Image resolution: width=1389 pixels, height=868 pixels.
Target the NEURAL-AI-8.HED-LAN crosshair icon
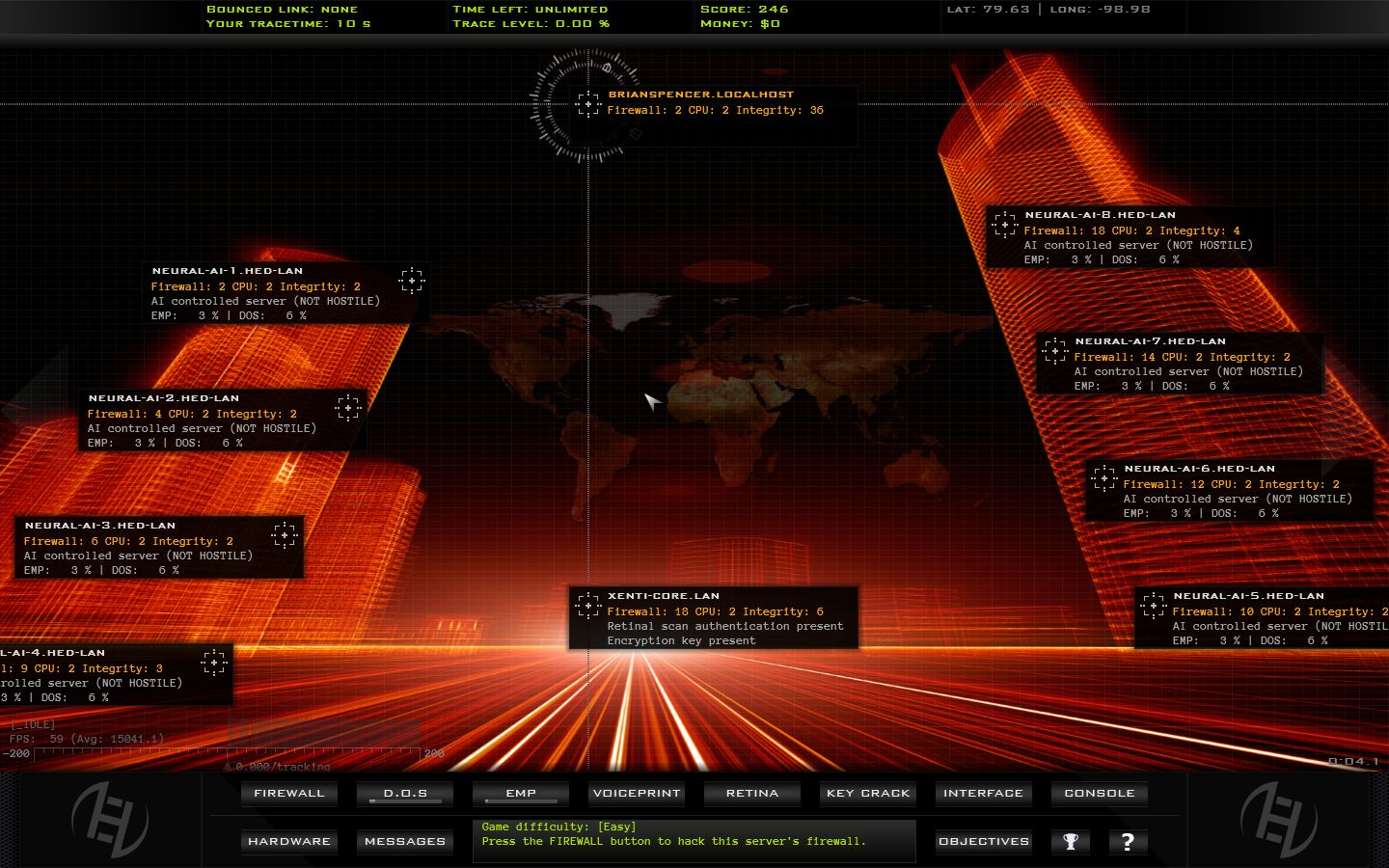pos(1005,224)
